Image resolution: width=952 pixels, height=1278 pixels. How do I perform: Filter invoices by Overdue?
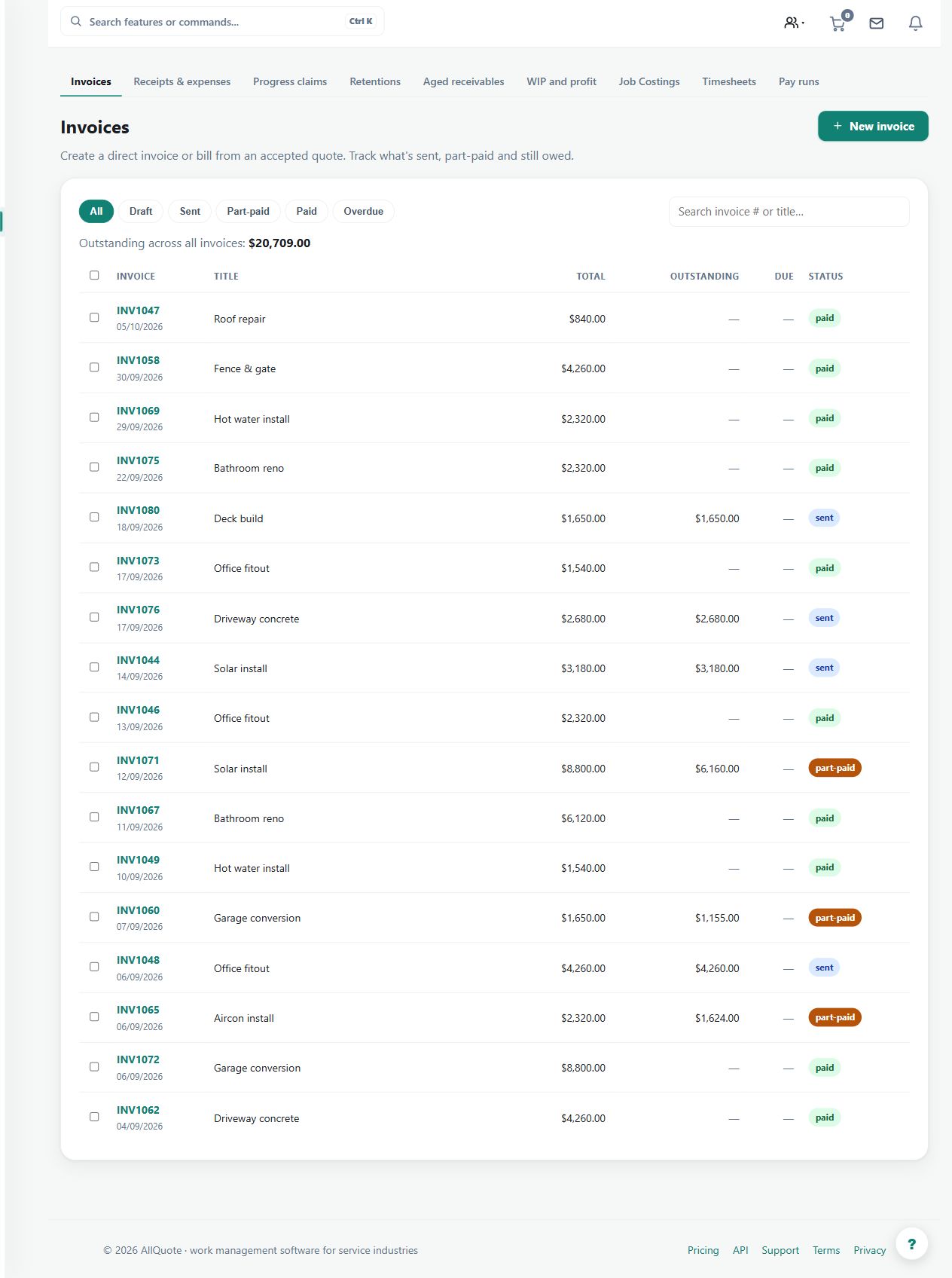(x=363, y=211)
